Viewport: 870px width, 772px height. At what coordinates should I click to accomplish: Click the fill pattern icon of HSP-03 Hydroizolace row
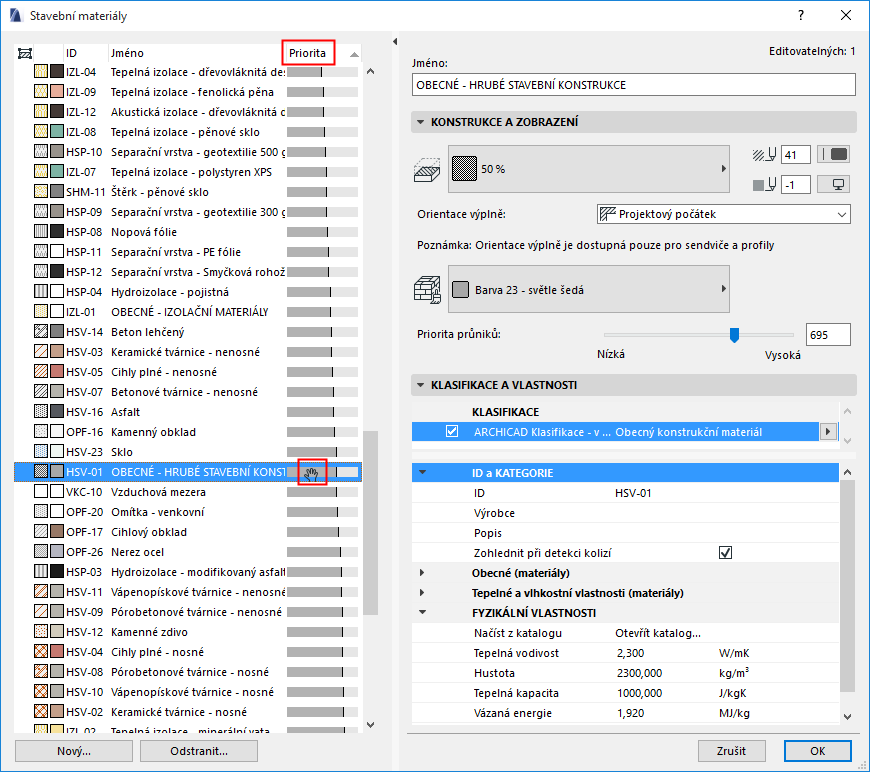coord(41,572)
